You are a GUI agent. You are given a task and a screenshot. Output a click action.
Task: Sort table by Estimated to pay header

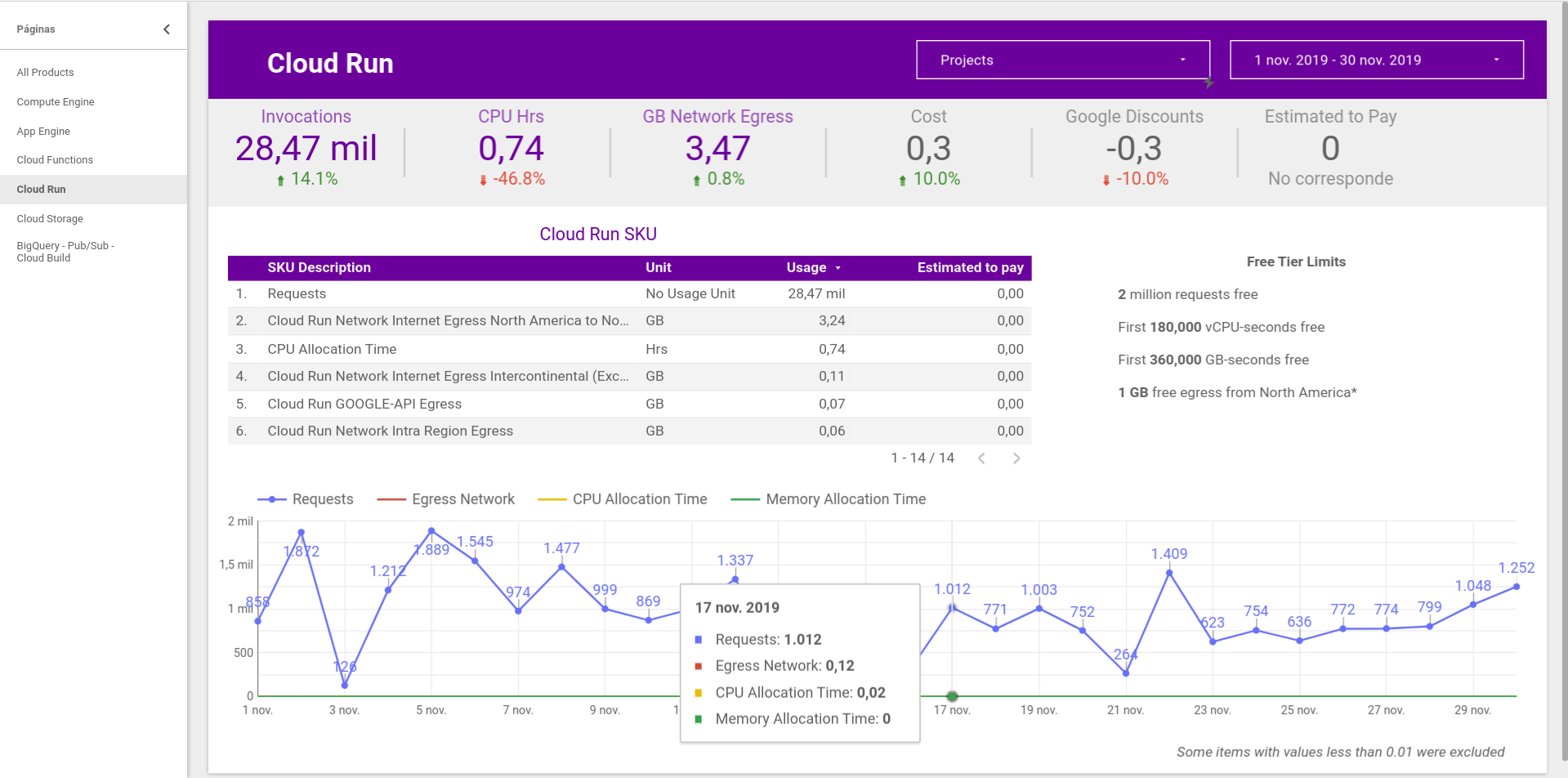coord(970,268)
